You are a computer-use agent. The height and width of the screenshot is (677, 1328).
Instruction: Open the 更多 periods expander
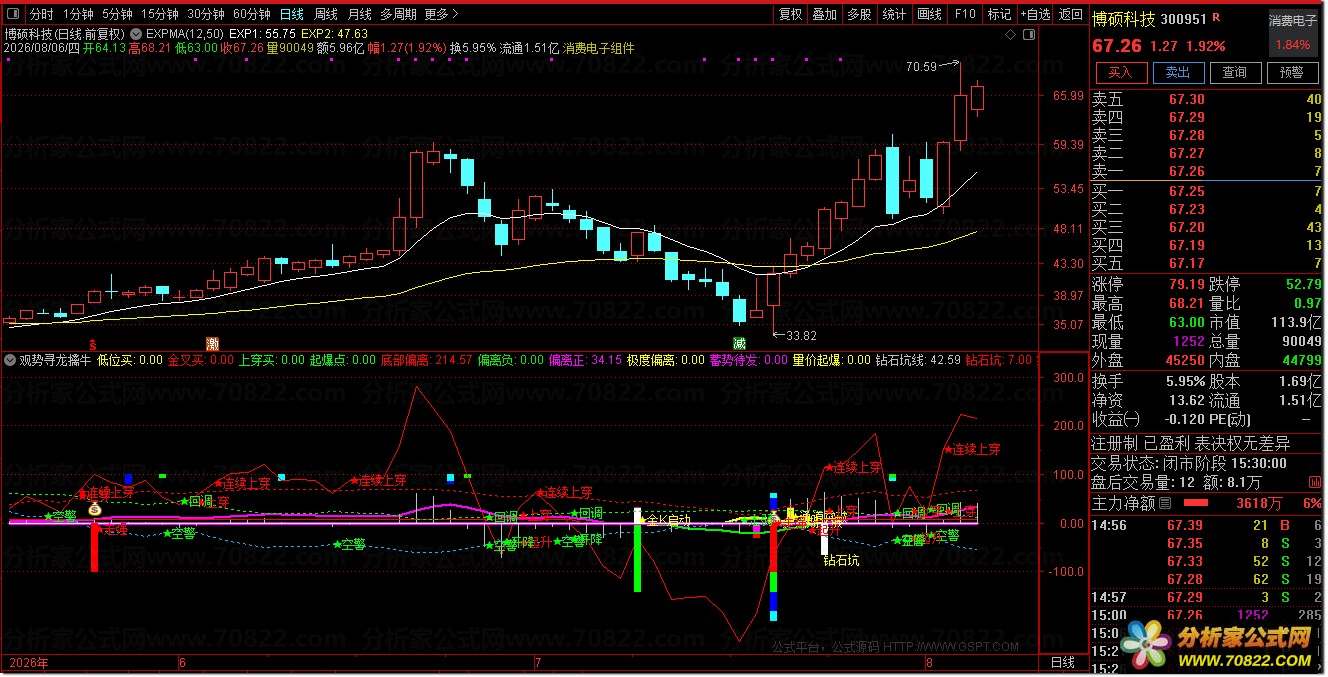pos(441,14)
